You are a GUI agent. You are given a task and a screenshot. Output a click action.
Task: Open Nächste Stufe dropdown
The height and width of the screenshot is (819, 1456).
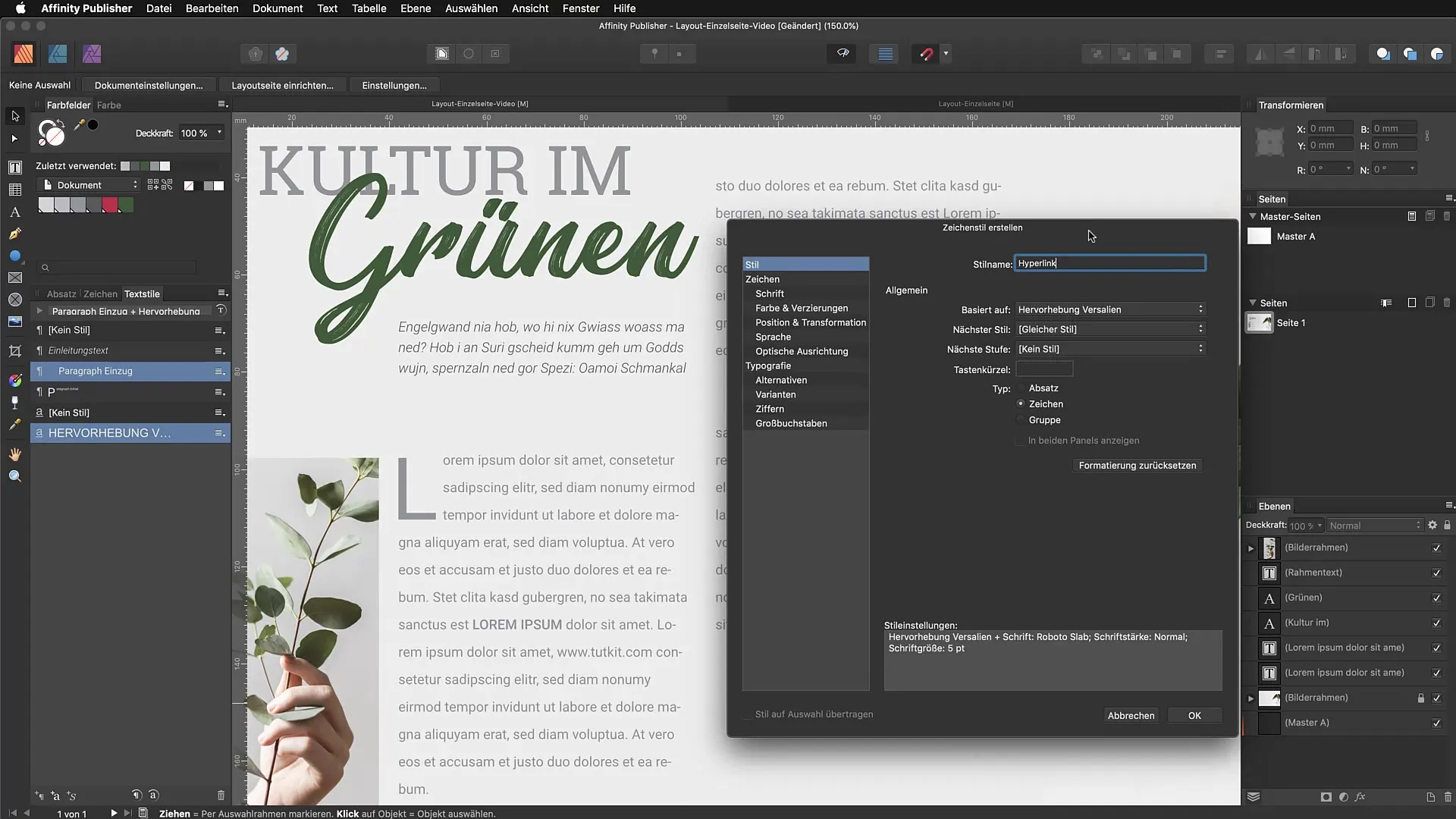pyautogui.click(x=1110, y=349)
